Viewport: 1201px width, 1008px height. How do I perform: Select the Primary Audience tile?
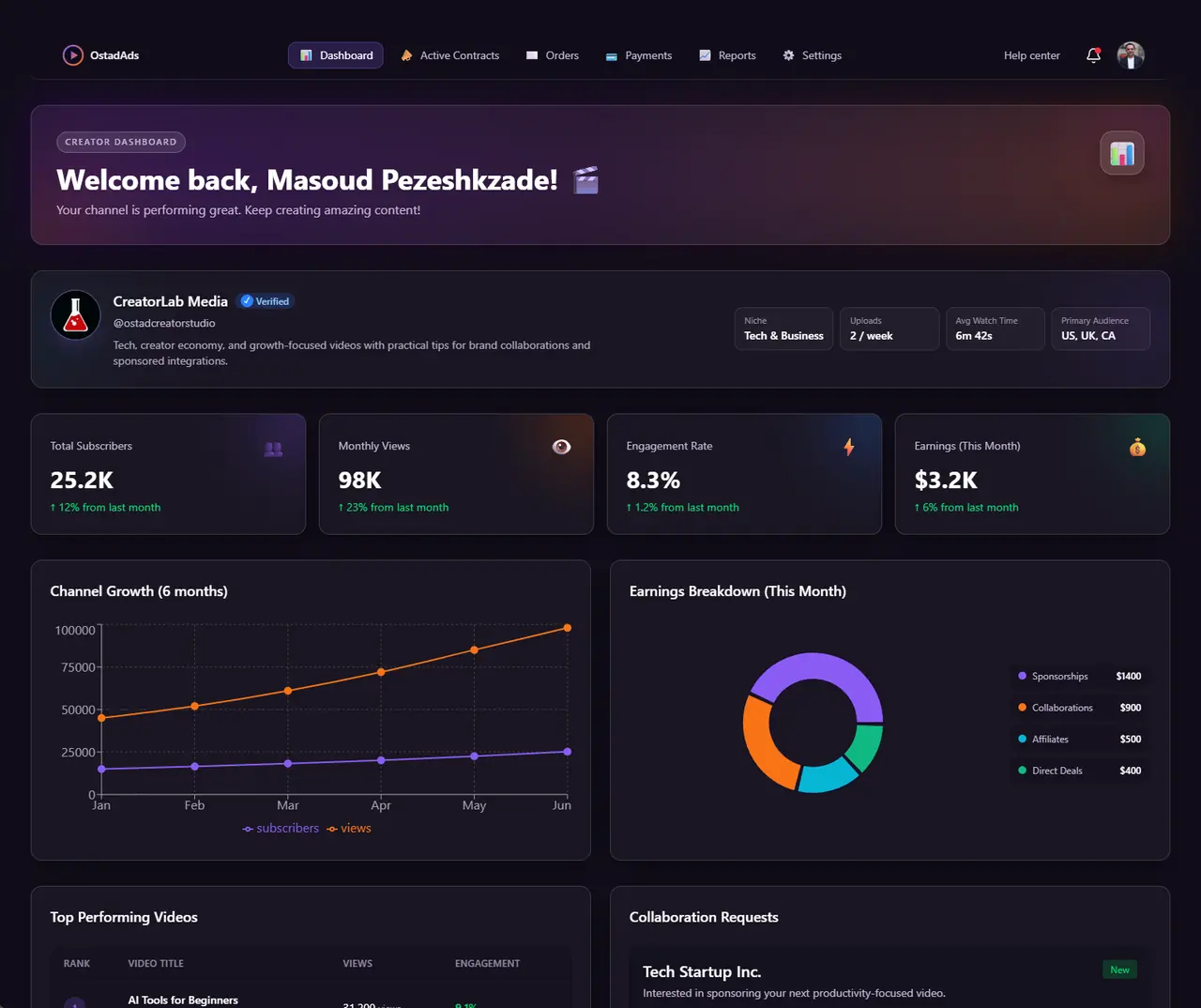click(1101, 328)
